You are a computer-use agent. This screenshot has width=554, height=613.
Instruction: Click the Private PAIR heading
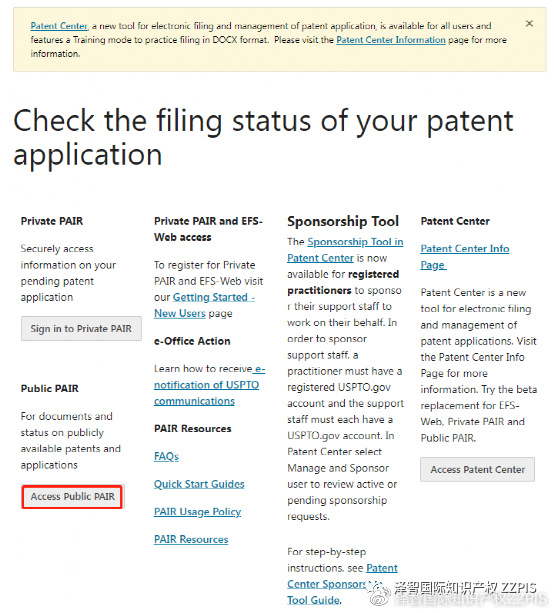point(52,221)
